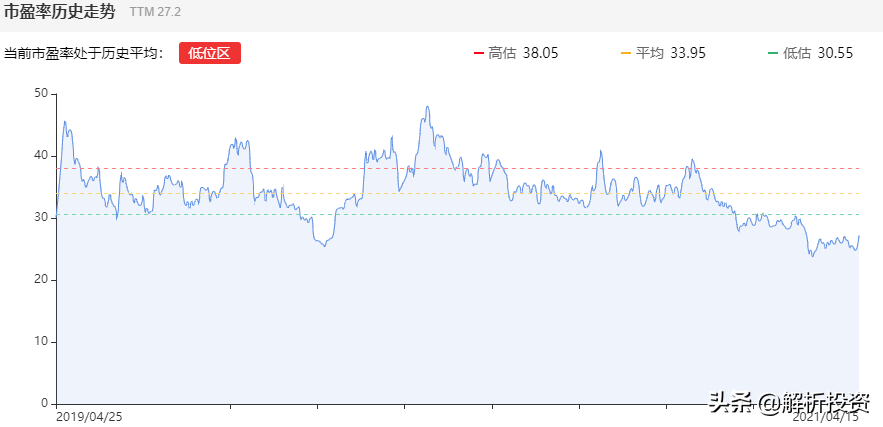Click the orange 平均 legend dash marker
883x427 pixels.
(626, 53)
